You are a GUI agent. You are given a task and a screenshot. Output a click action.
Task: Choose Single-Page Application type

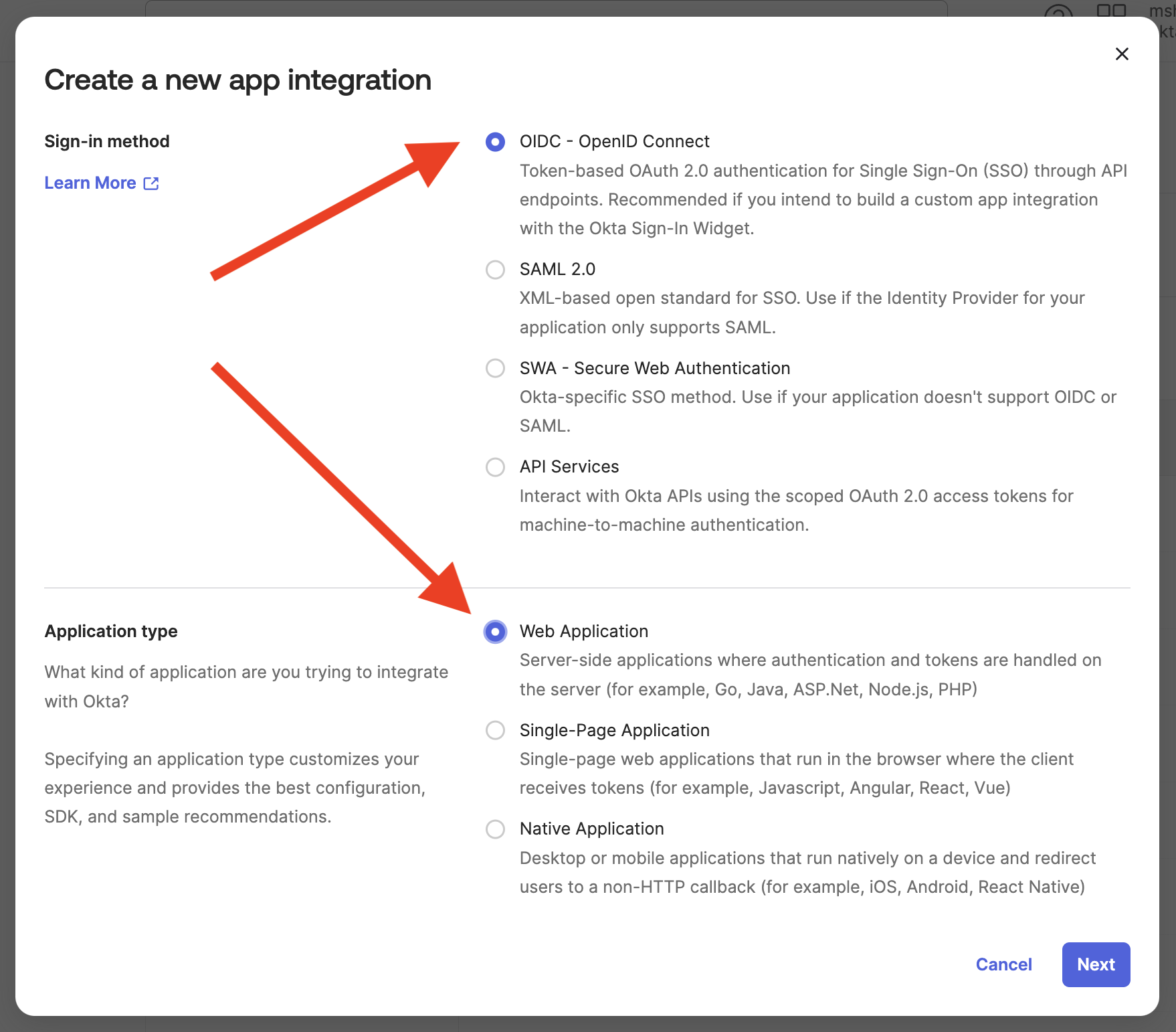coord(495,730)
